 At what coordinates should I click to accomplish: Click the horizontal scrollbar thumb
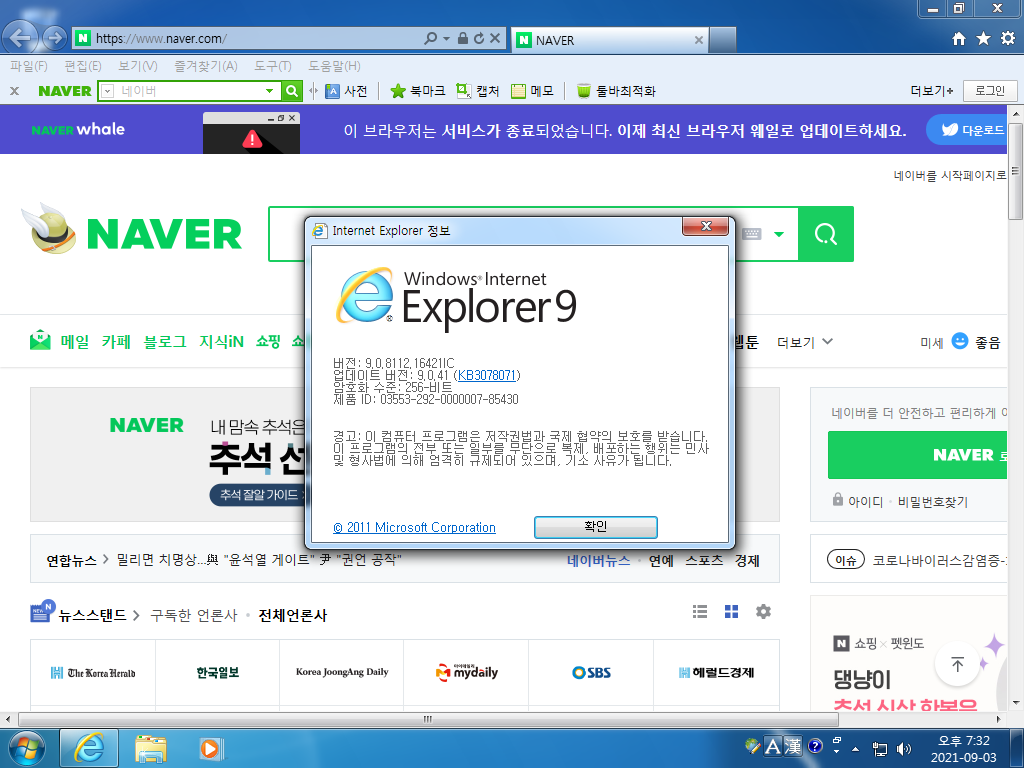click(x=428, y=719)
